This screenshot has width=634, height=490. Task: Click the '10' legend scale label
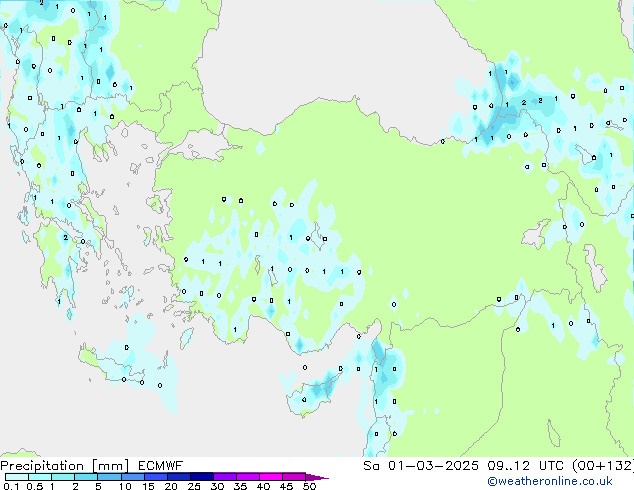125,486
